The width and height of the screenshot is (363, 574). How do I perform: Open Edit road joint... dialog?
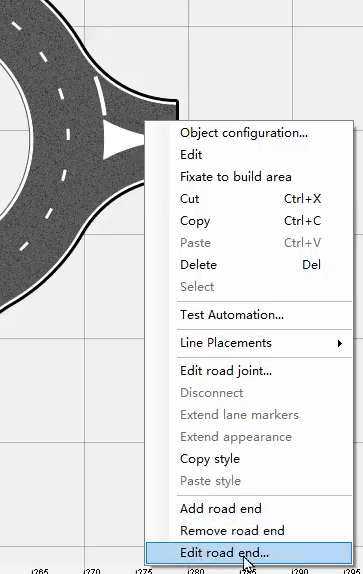[x=249, y=371]
